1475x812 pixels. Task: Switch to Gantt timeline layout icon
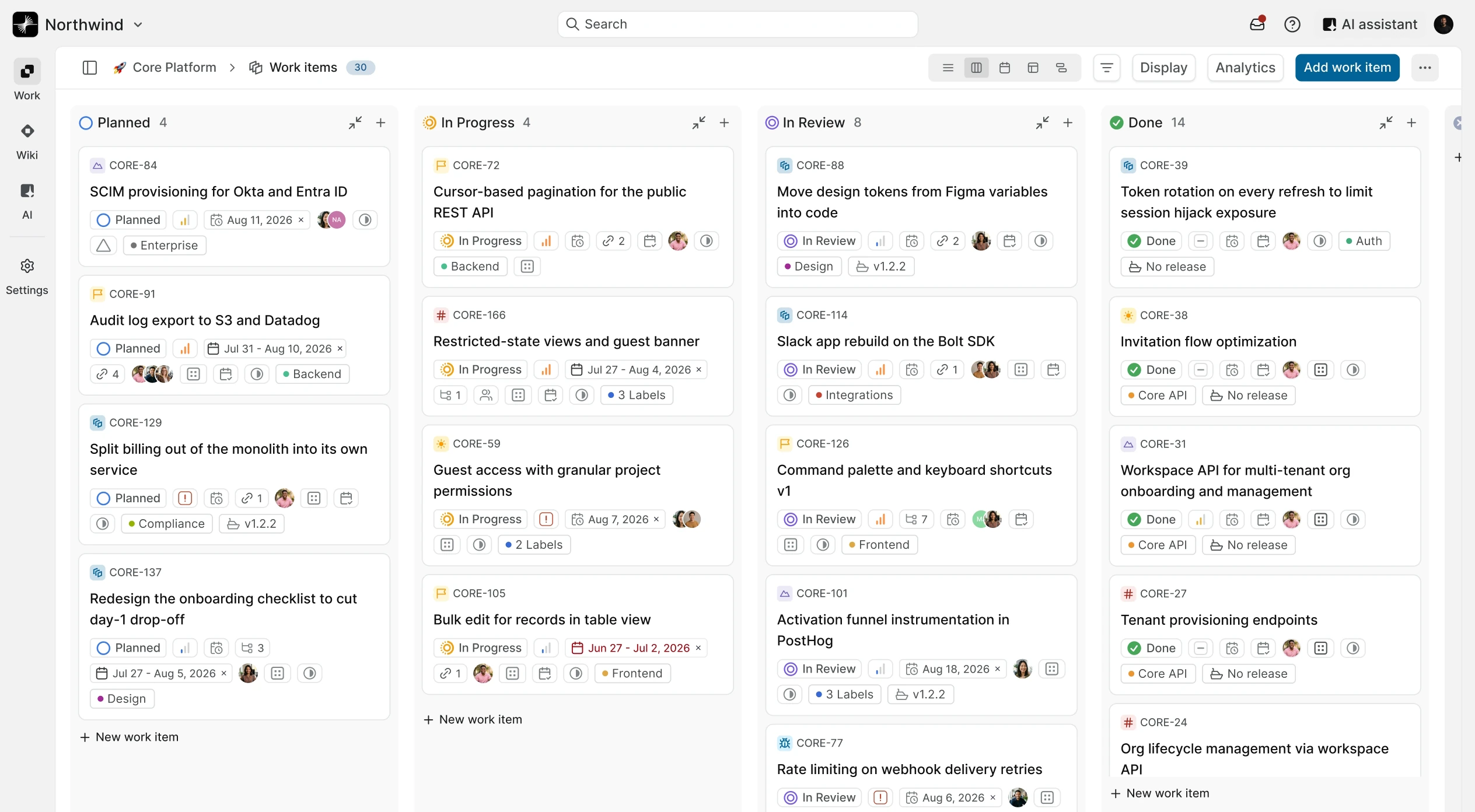(x=1061, y=68)
